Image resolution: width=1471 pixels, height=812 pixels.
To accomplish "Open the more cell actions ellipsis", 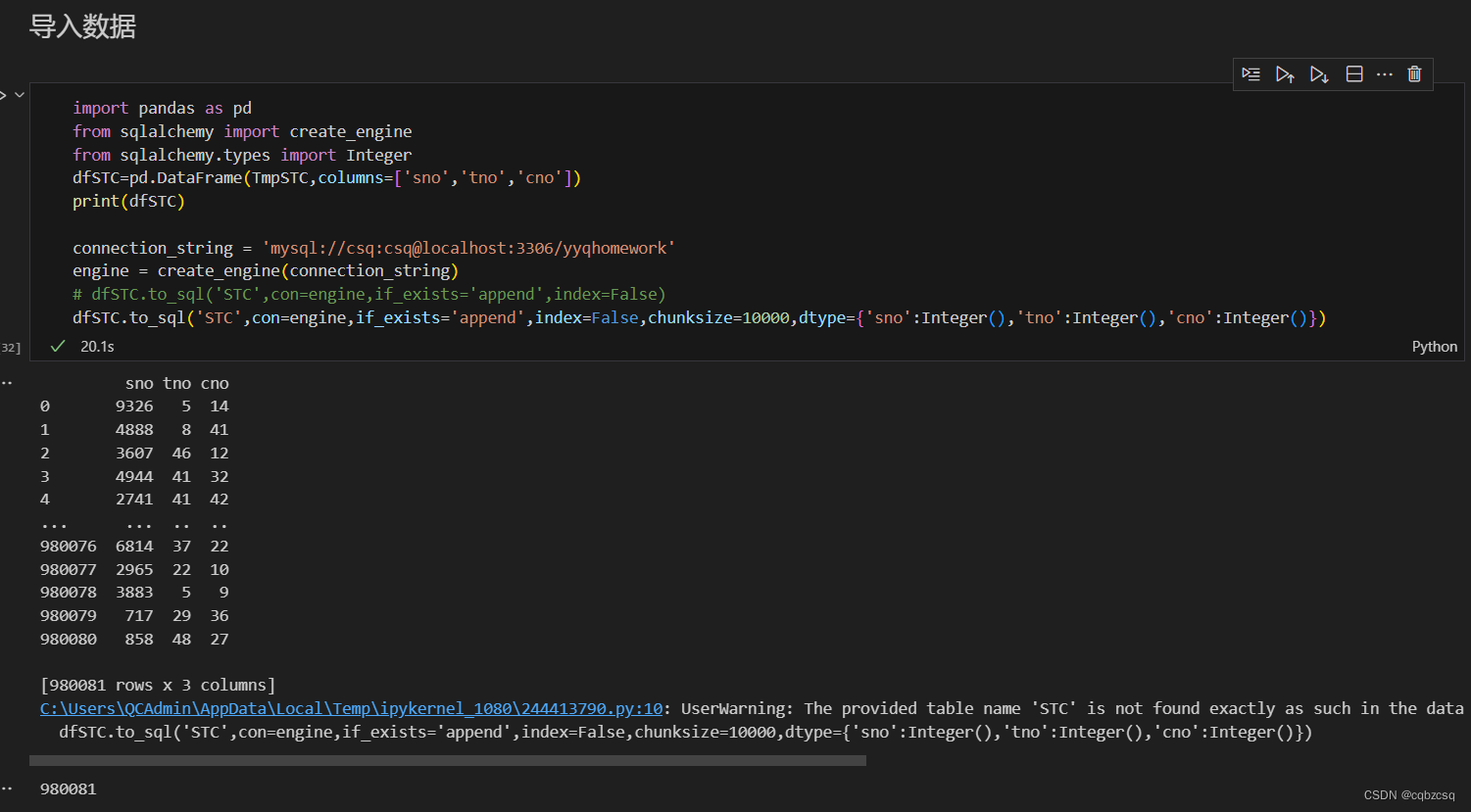I will [1384, 73].
